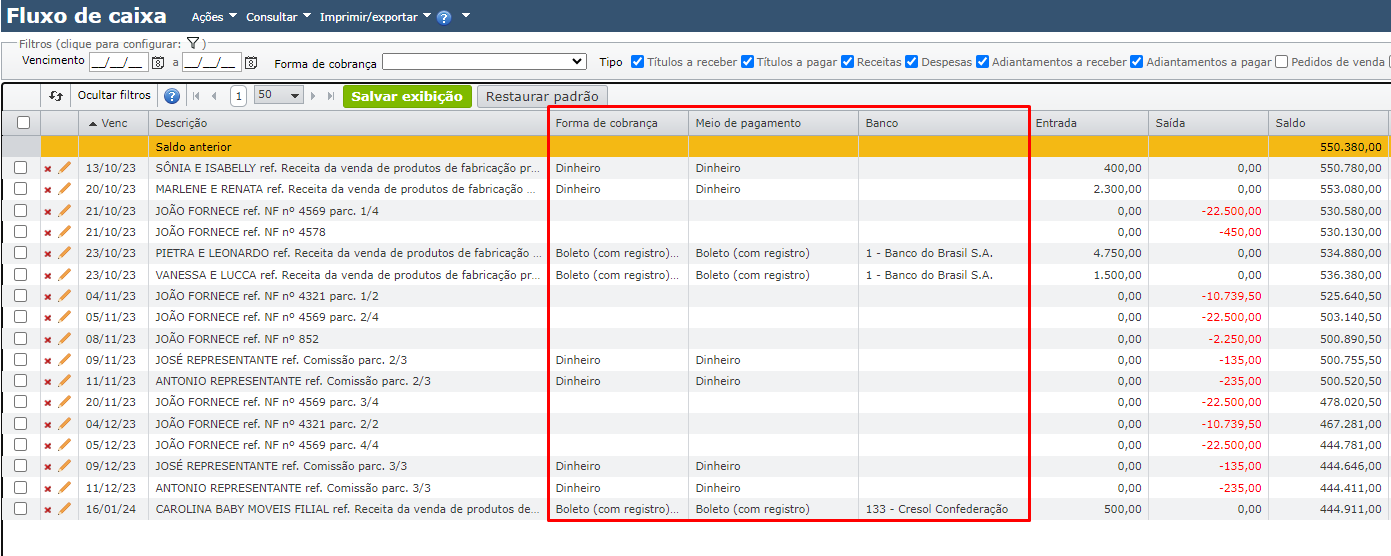1391x556 pixels.
Task: Uncheck Títulos a receber
Action: pyautogui.click(x=638, y=62)
